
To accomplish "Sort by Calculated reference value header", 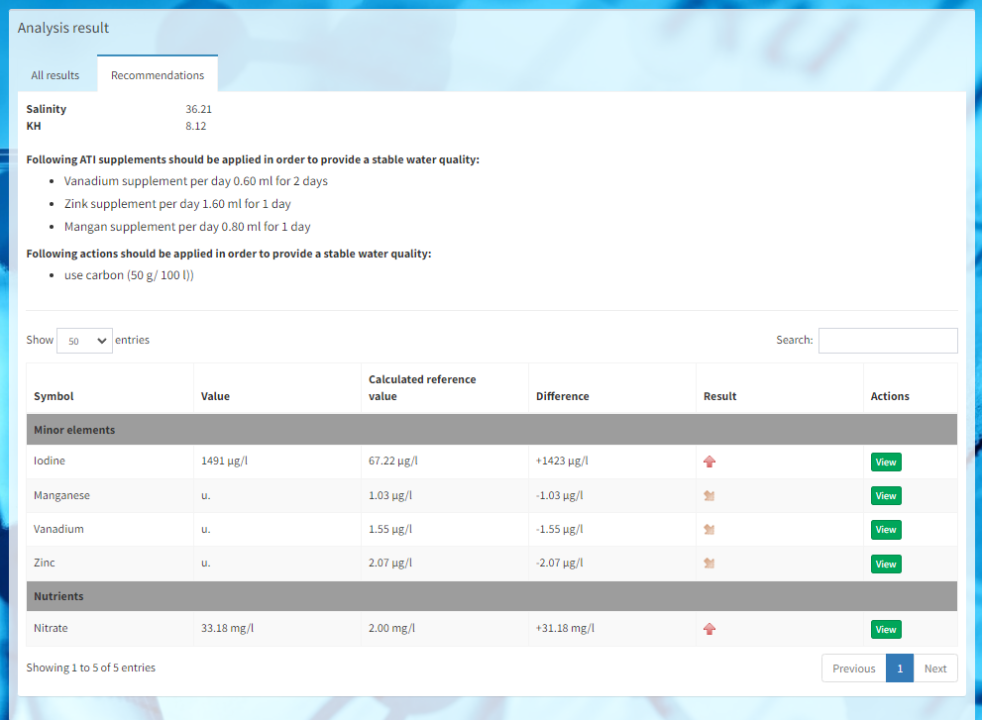I will coord(422,388).
